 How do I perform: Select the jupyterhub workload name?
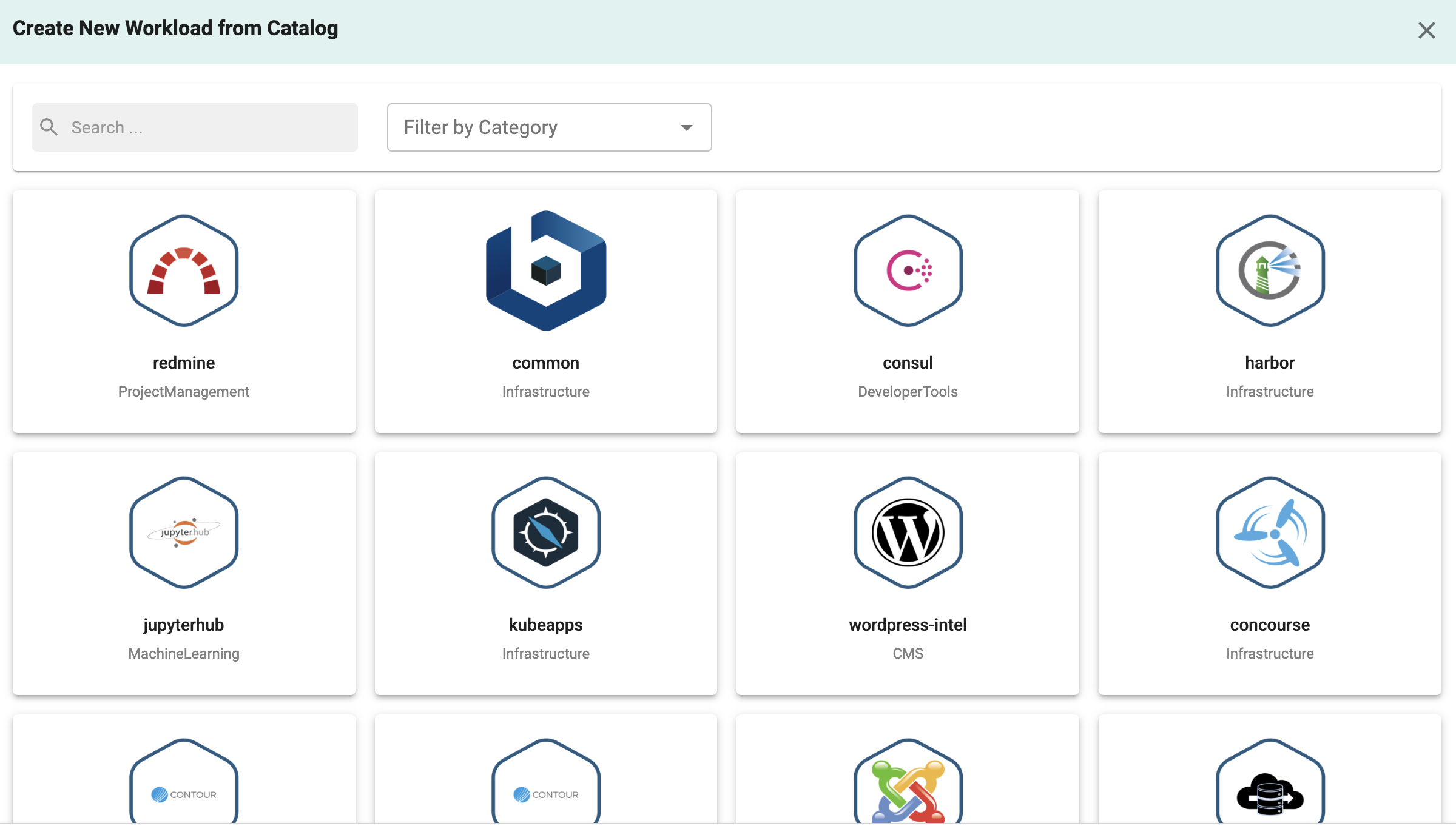[x=184, y=625]
